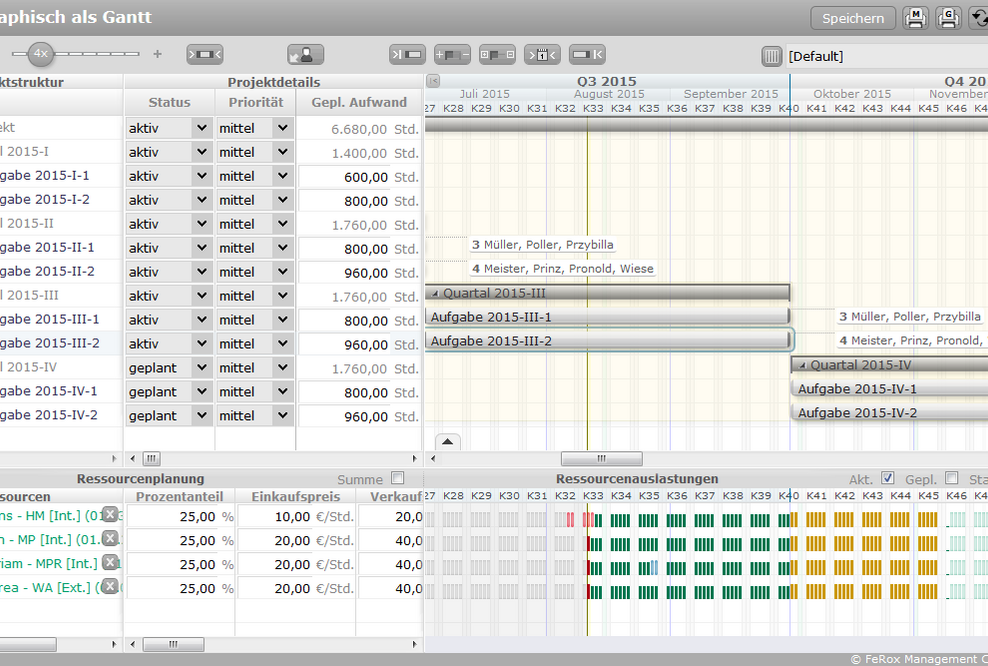Tick the Gepl. checkbox
Screen dimensions: 988x666
click(951, 479)
